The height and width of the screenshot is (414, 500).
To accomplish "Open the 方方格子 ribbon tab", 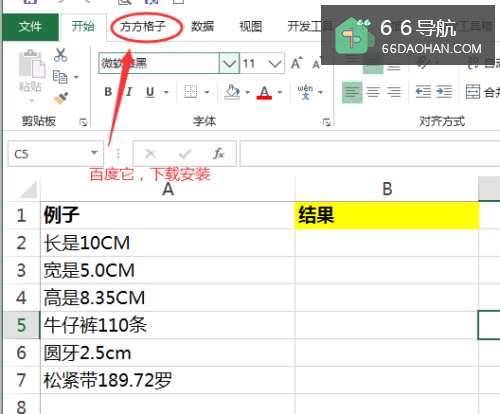I will [143, 26].
